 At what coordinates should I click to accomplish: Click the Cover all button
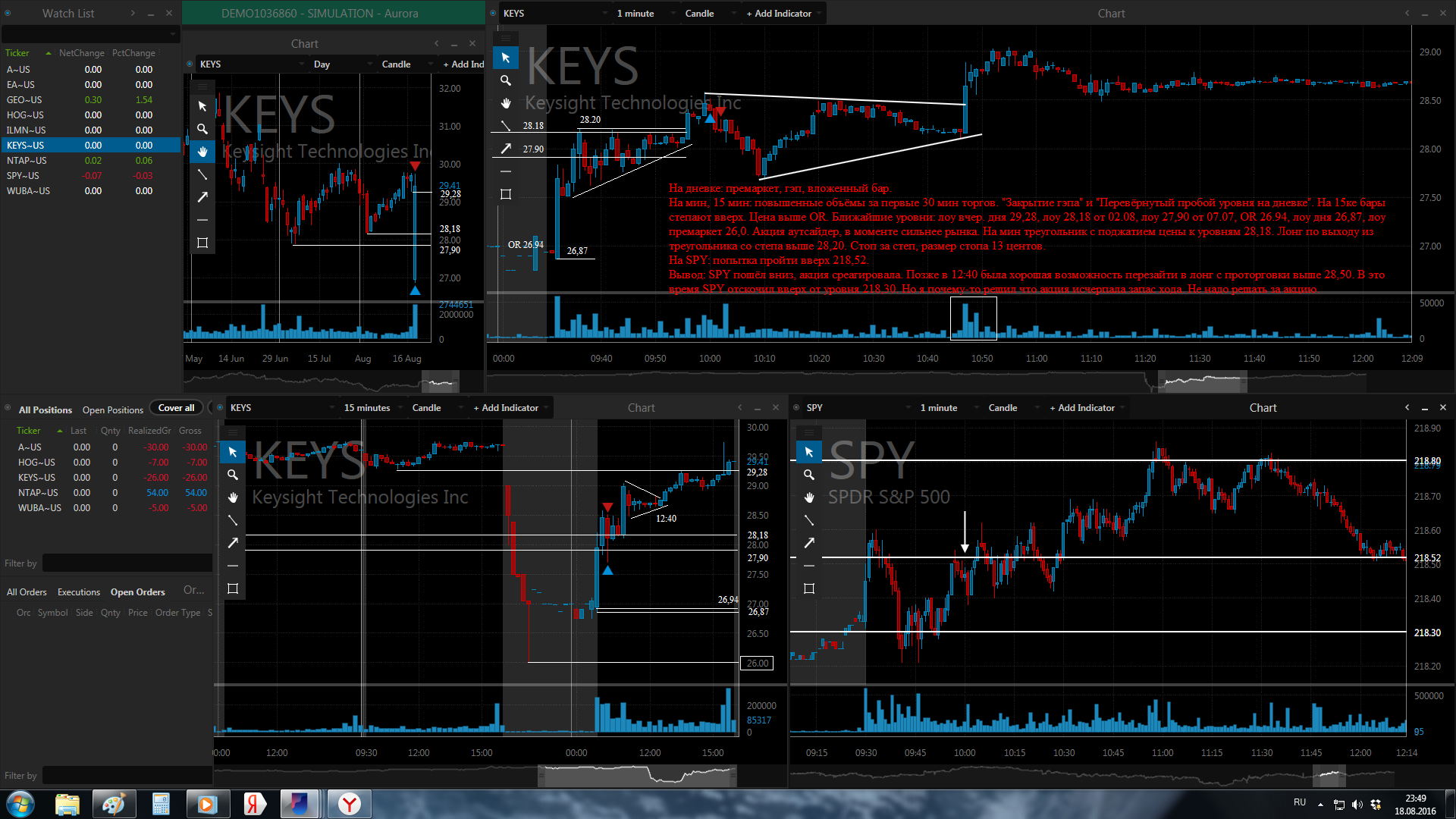[176, 407]
